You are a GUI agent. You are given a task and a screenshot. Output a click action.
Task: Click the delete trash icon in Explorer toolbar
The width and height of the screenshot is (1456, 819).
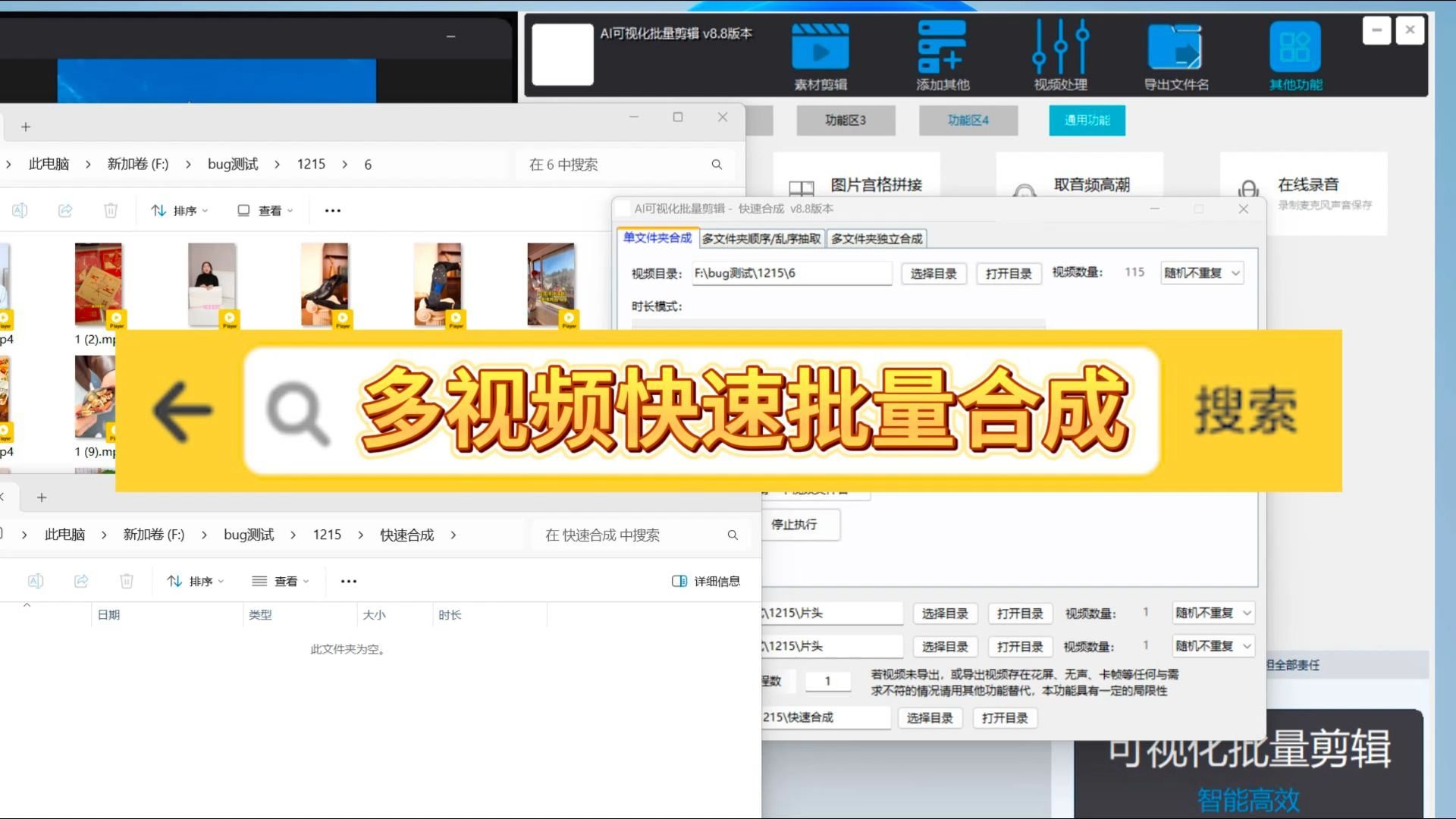[x=111, y=210]
